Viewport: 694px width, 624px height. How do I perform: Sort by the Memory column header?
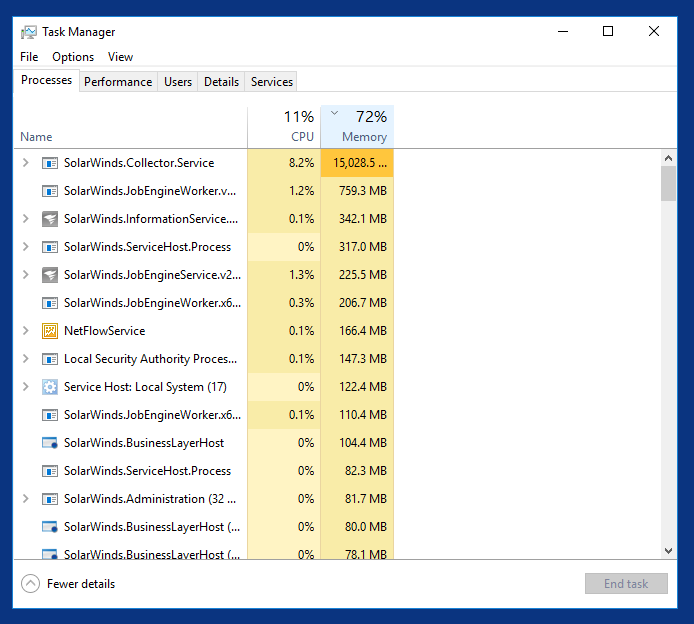click(x=357, y=127)
